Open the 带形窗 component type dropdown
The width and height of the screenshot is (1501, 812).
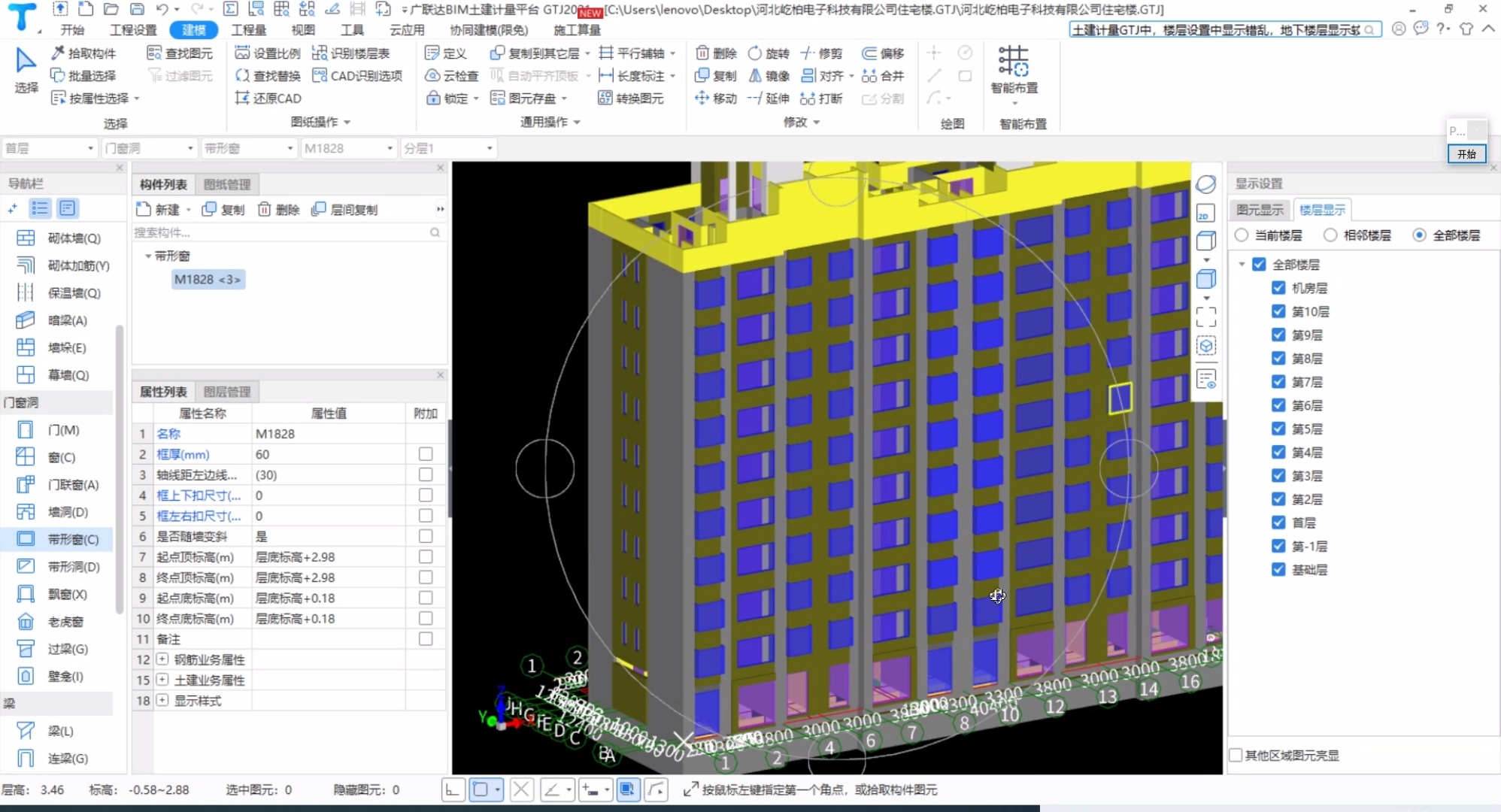(249, 148)
